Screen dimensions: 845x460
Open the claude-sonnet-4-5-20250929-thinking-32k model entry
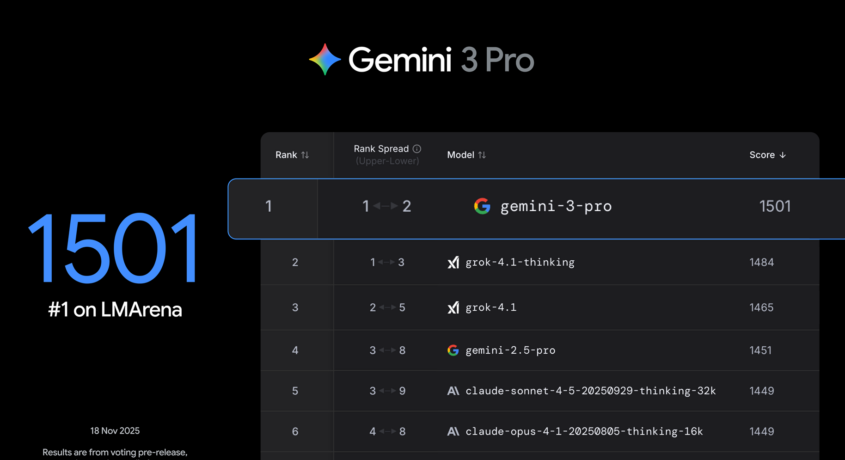[x=590, y=391]
